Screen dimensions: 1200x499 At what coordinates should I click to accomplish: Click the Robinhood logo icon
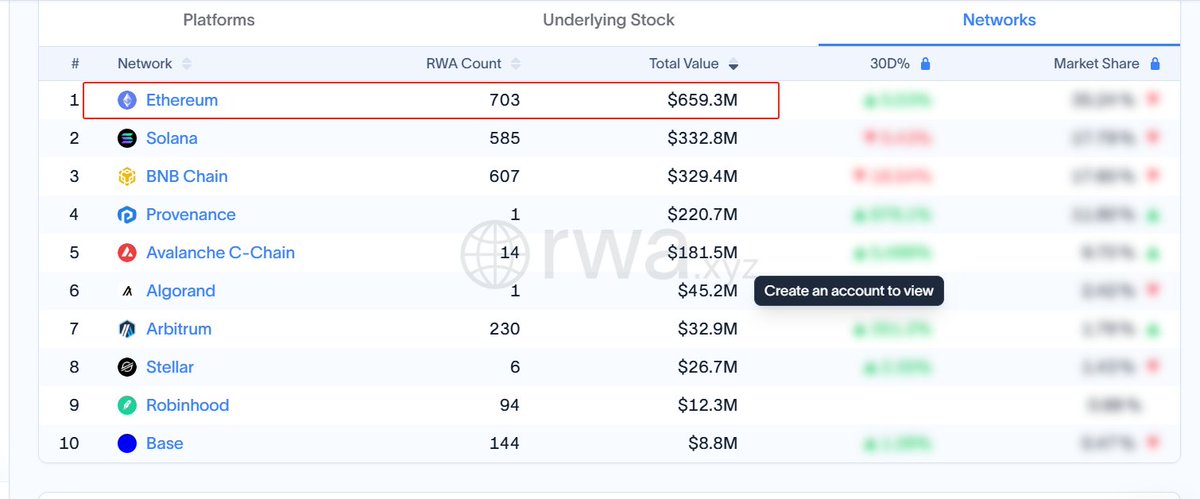(x=127, y=405)
